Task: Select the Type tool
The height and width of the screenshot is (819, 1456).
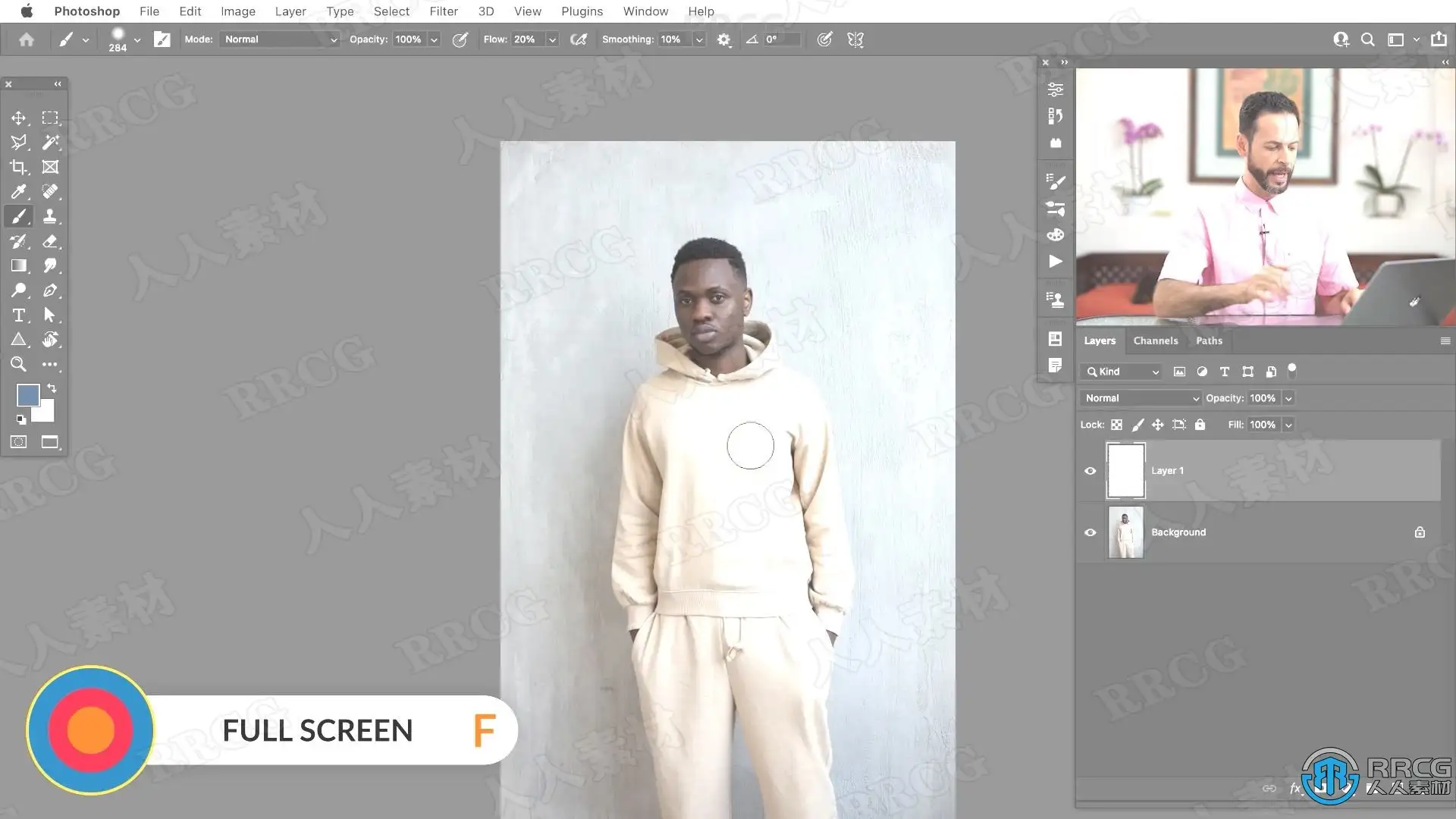Action: click(18, 315)
